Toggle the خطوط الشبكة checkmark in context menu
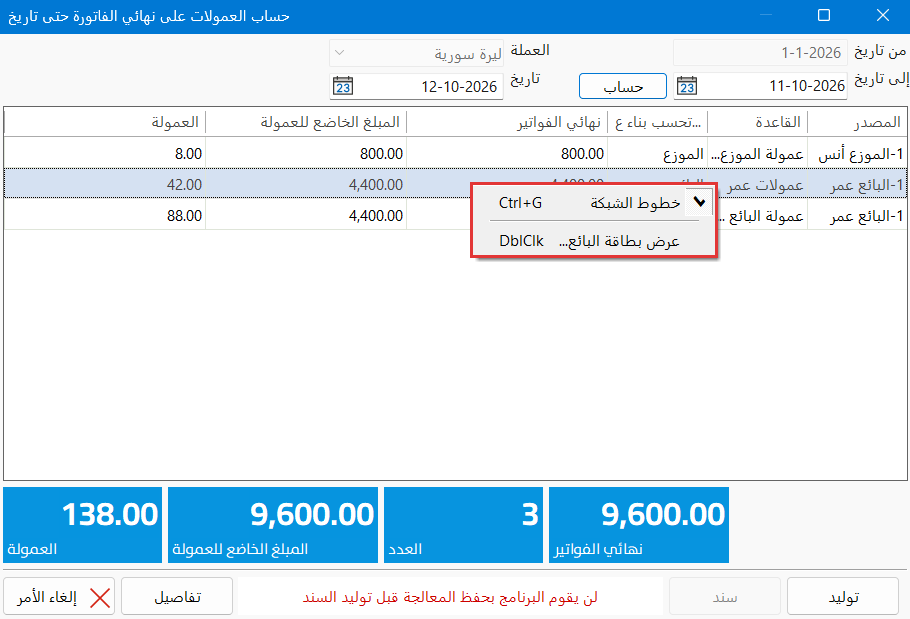 coord(699,202)
